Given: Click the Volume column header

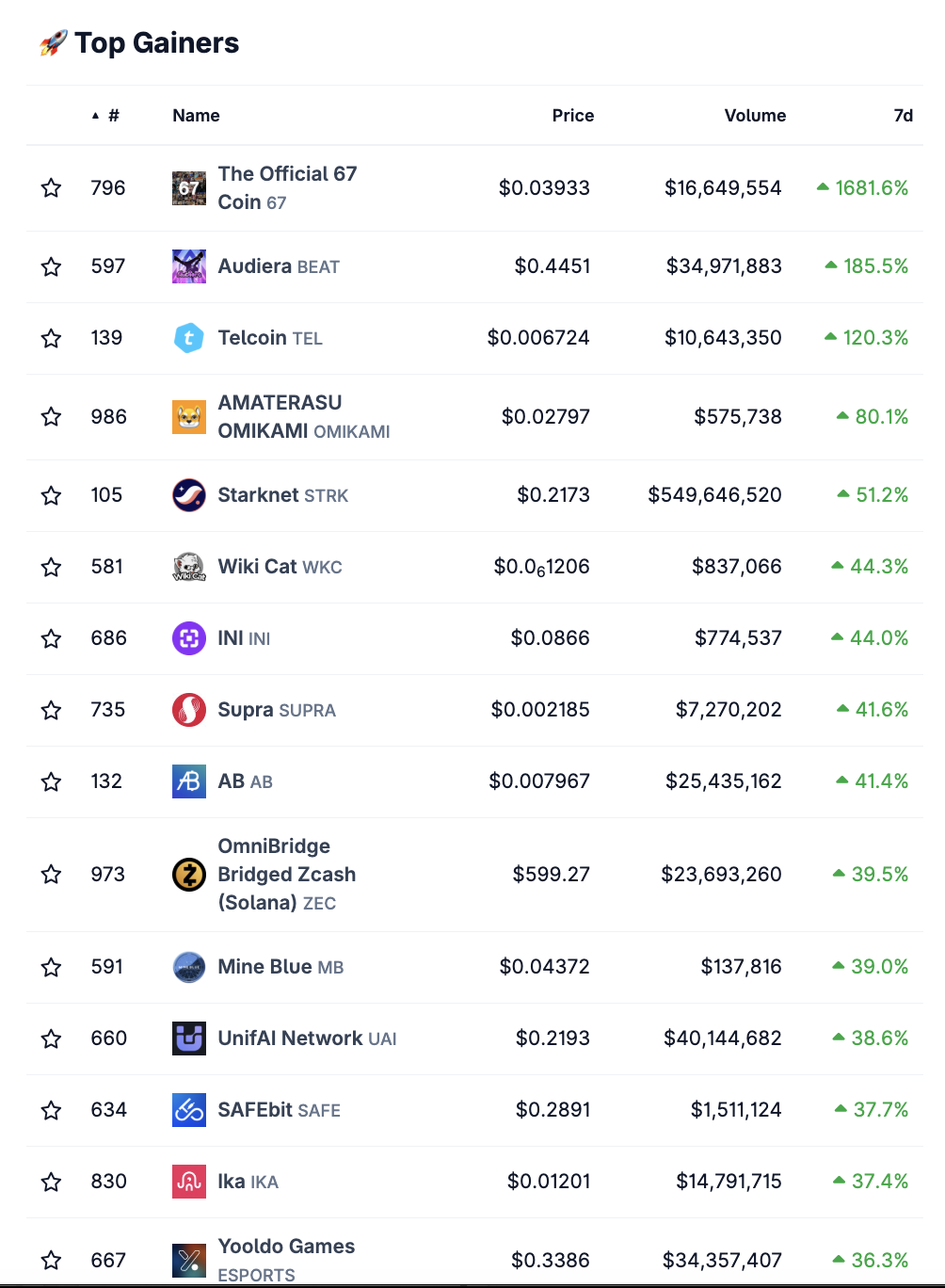Looking at the screenshot, I should pyautogui.click(x=755, y=115).
